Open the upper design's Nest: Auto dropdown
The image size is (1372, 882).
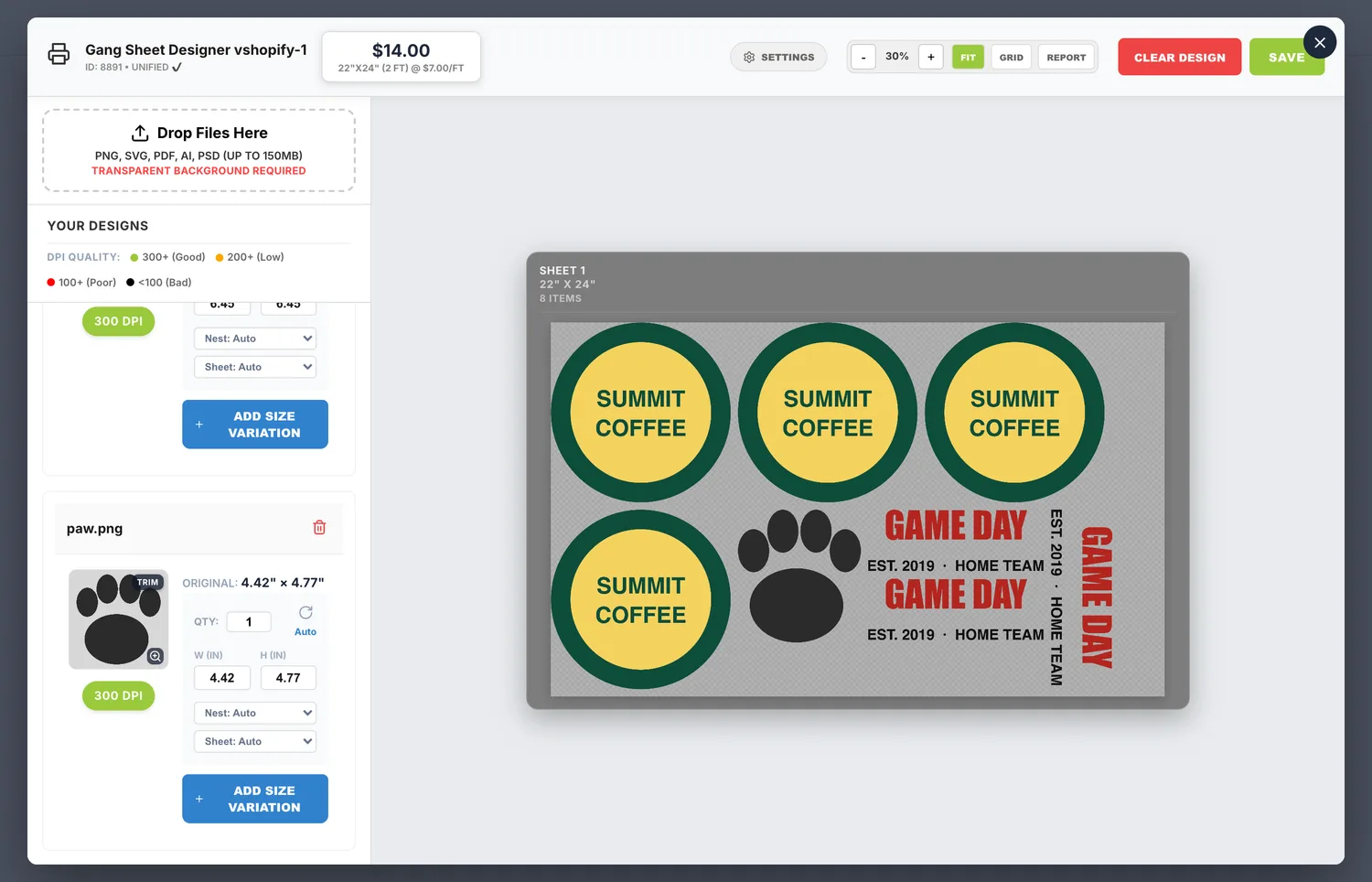click(x=255, y=339)
